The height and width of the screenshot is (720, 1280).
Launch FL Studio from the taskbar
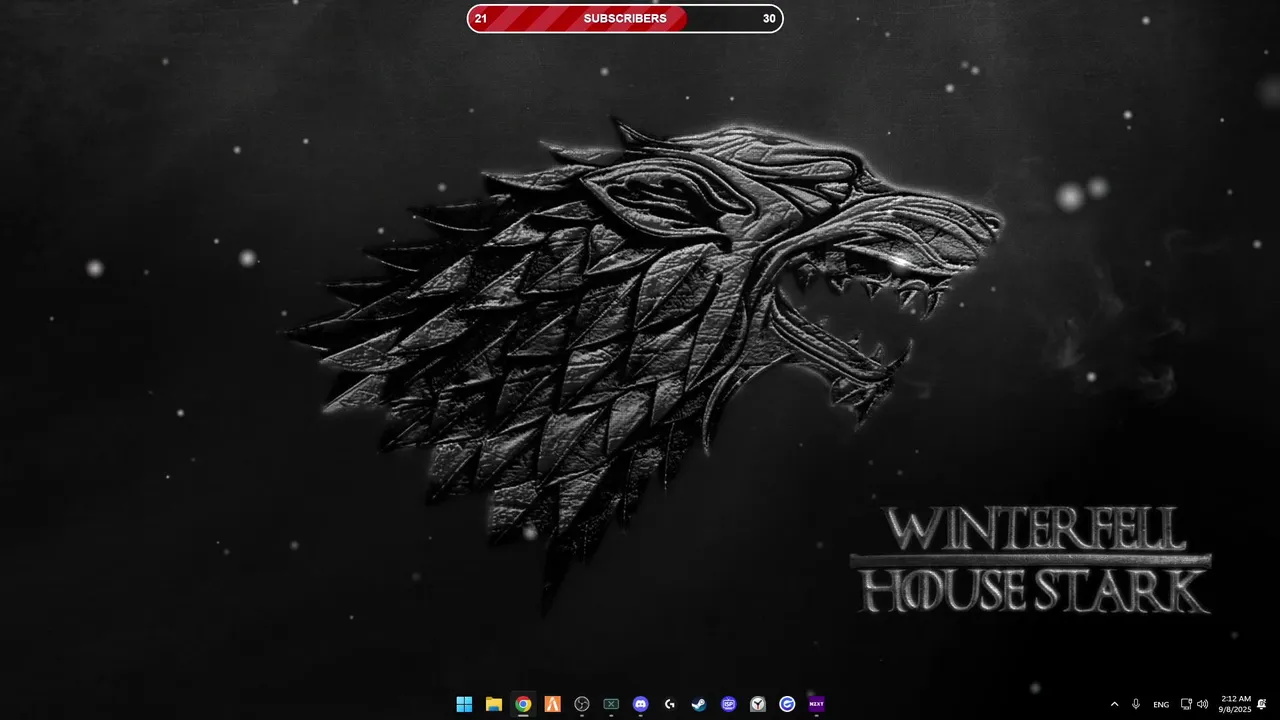(552, 704)
